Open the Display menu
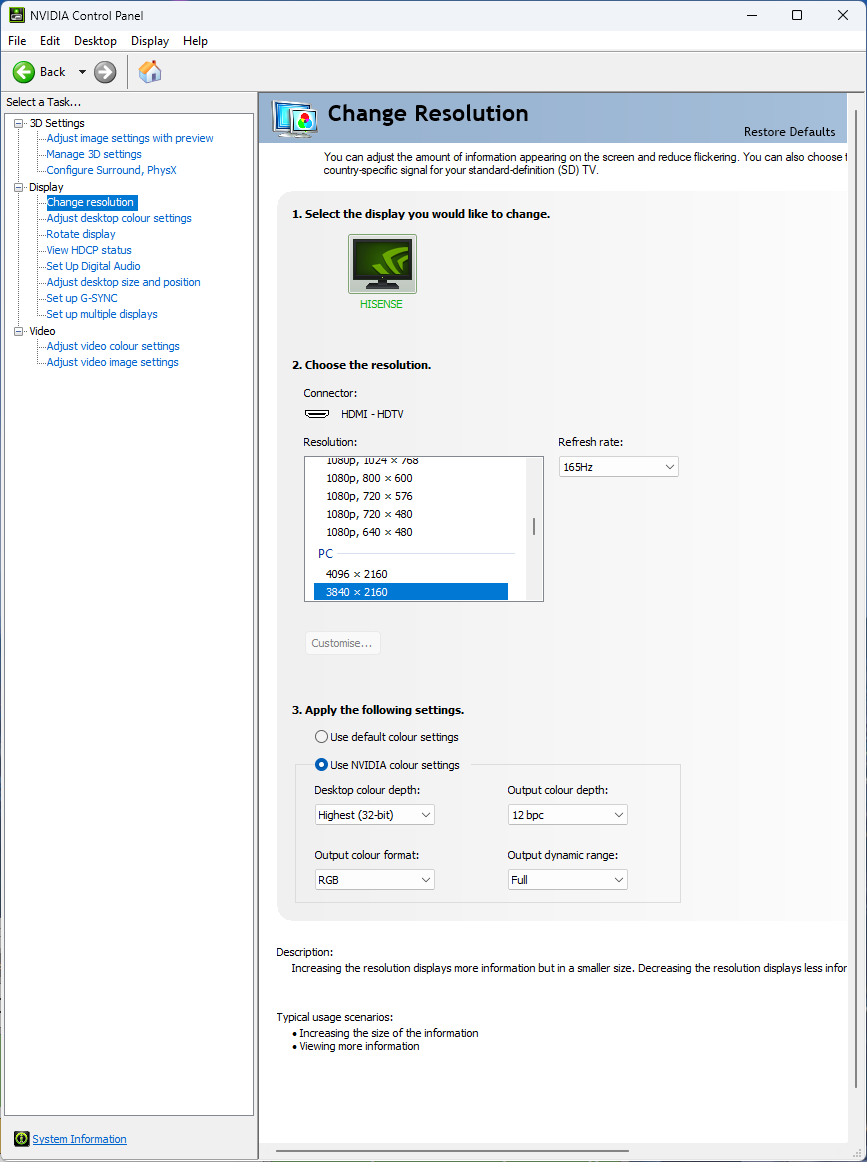The height and width of the screenshot is (1162, 867). 150,41
